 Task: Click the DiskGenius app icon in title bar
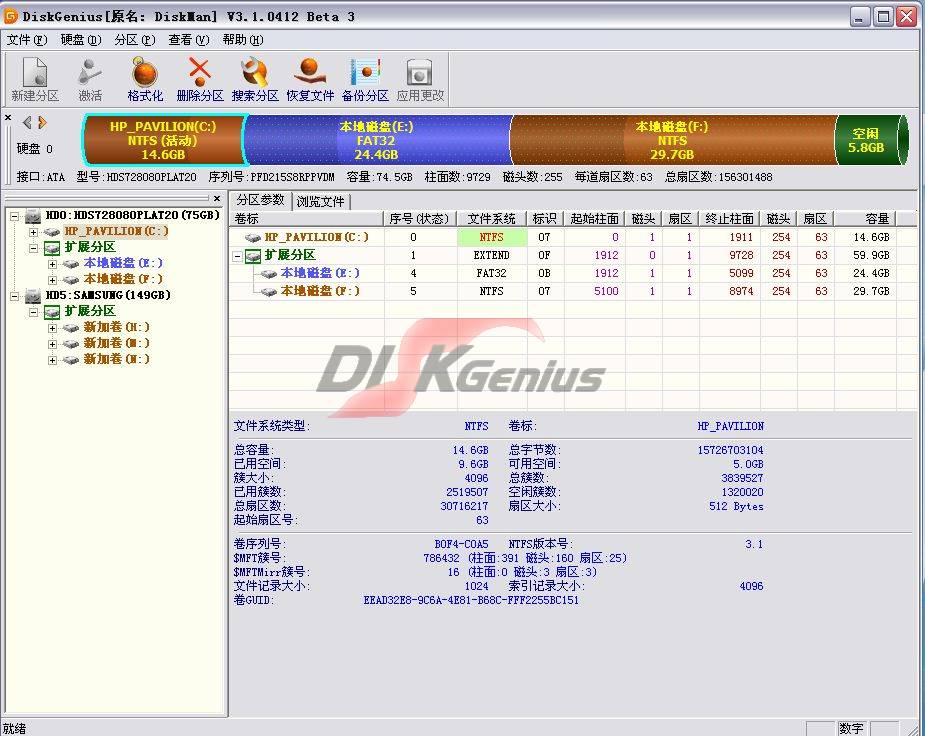click(x=11, y=17)
